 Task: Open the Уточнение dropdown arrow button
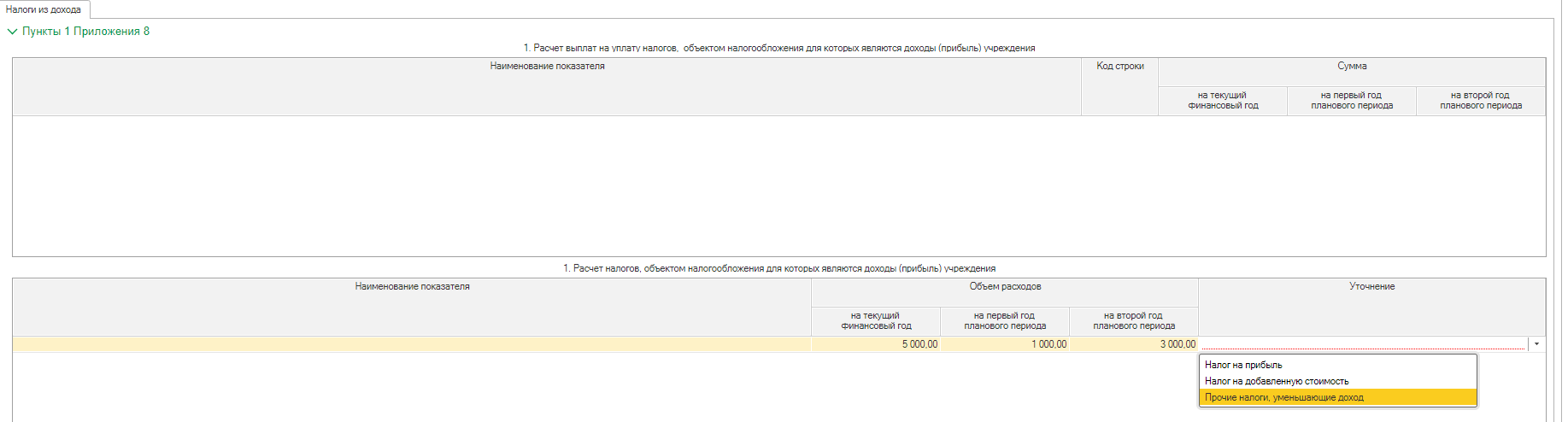(x=1536, y=344)
